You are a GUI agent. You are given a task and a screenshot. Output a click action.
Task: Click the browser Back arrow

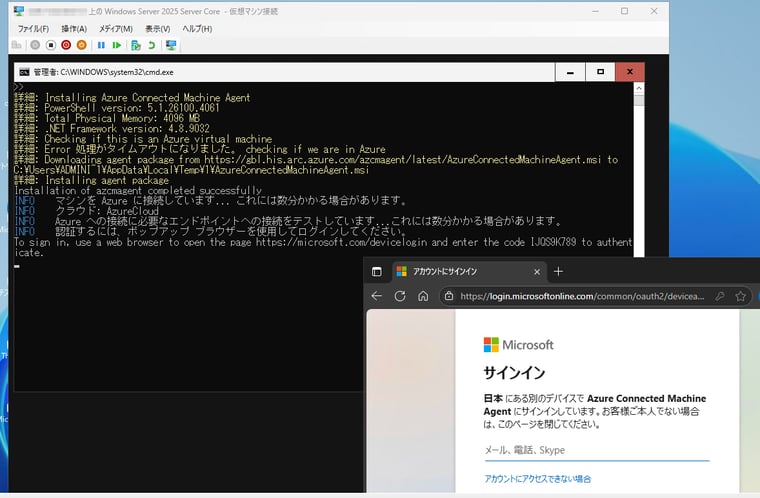pyautogui.click(x=377, y=296)
